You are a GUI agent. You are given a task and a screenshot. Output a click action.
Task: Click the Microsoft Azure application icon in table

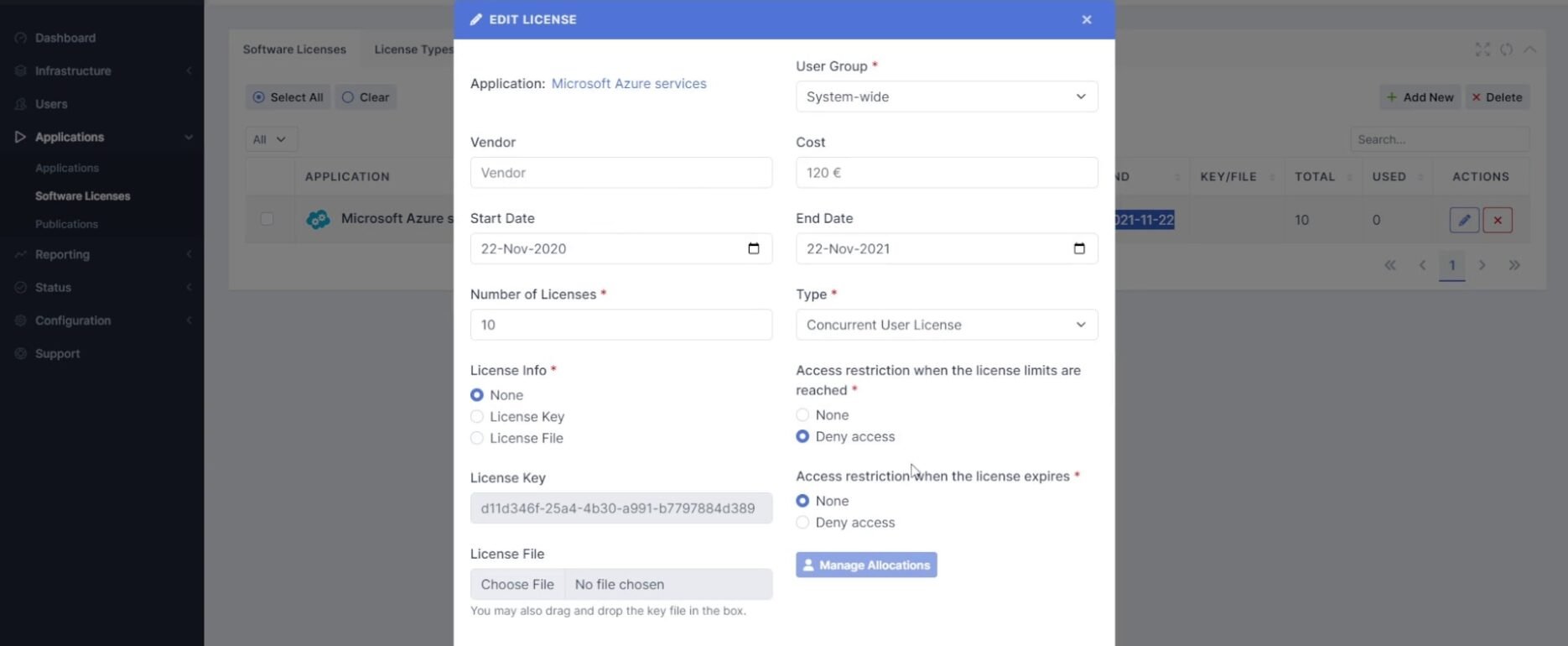(x=318, y=220)
